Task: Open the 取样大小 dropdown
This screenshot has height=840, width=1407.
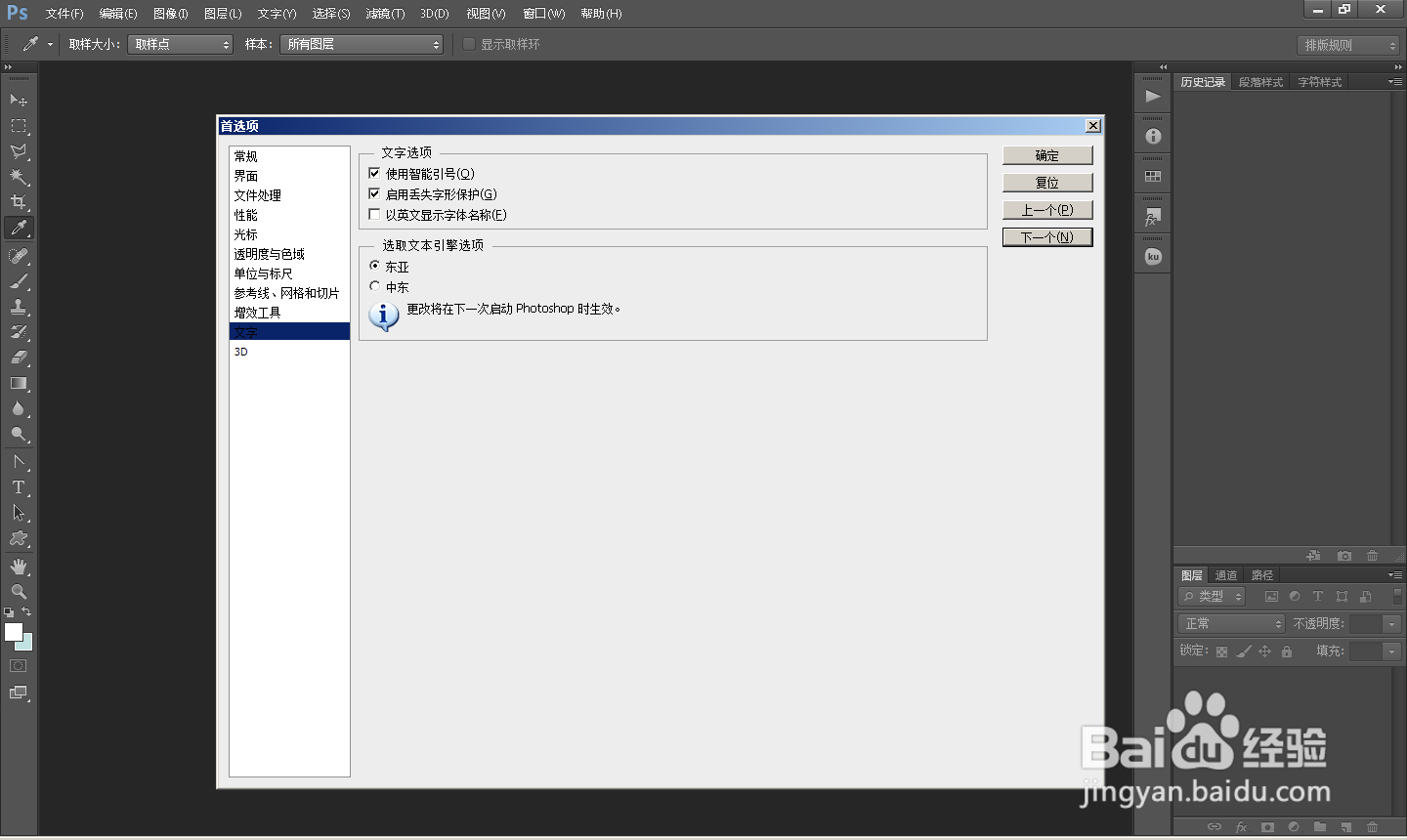Action: pyautogui.click(x=180, y=44)
